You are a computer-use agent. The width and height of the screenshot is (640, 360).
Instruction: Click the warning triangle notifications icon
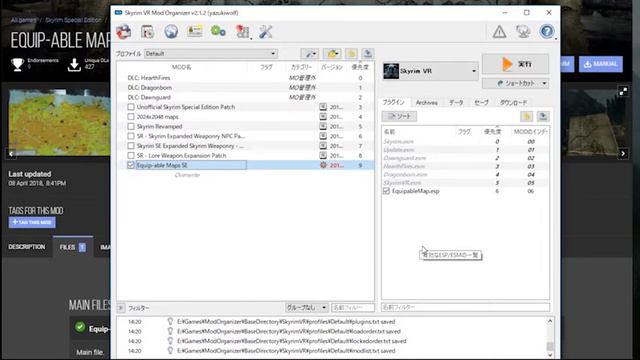[499, 32]
